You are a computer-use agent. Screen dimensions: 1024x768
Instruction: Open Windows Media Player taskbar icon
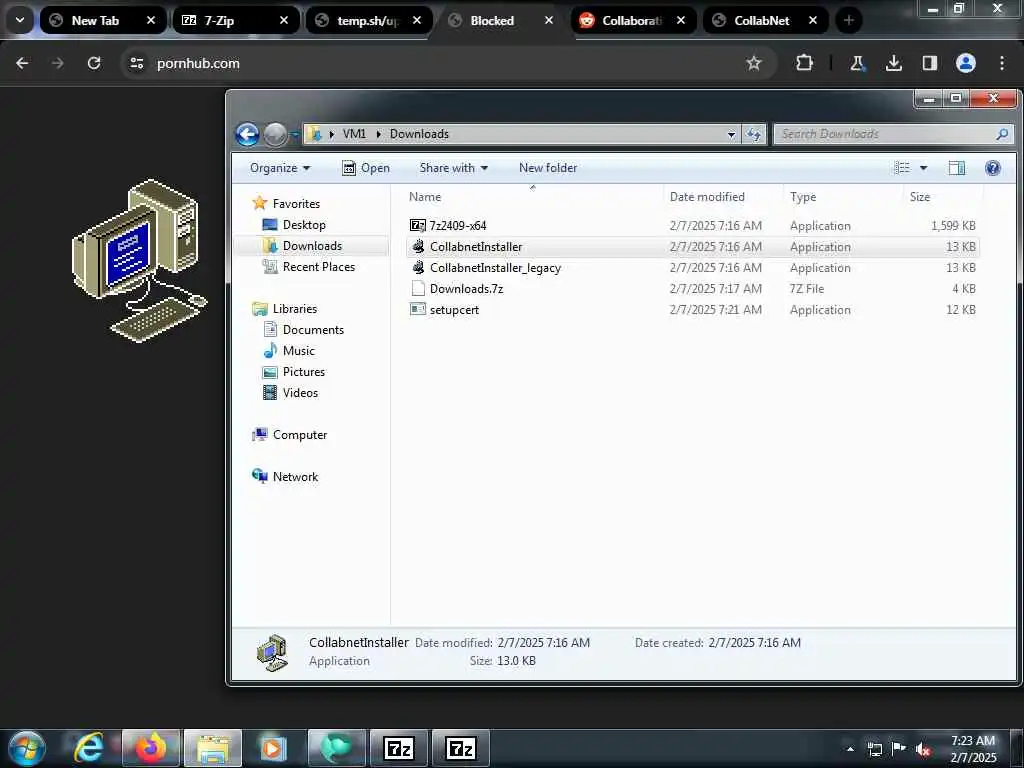coord(274,748)
